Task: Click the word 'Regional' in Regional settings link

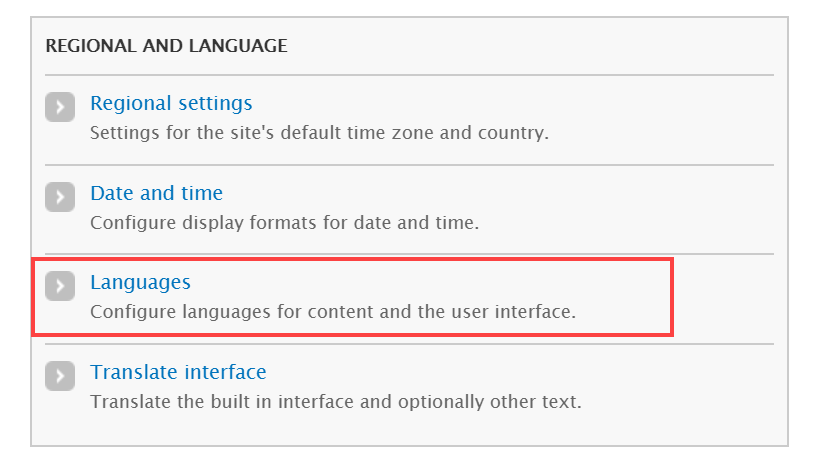Action: (131, 104)
